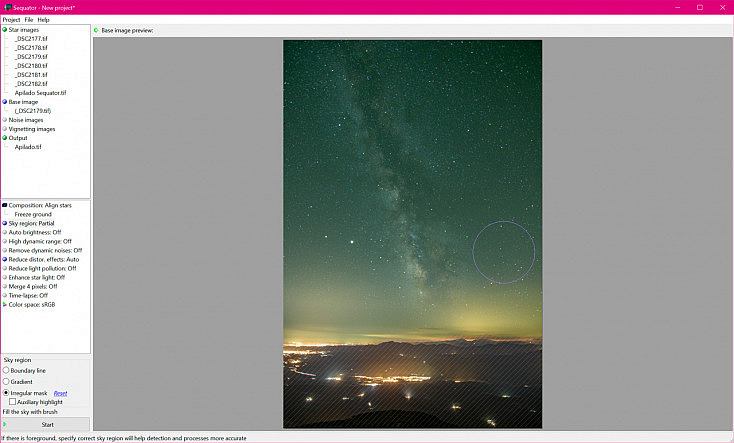This screenshot has width=734, height=443.
Task: Select the Gradient radio button
Action: tap(6, 382)
